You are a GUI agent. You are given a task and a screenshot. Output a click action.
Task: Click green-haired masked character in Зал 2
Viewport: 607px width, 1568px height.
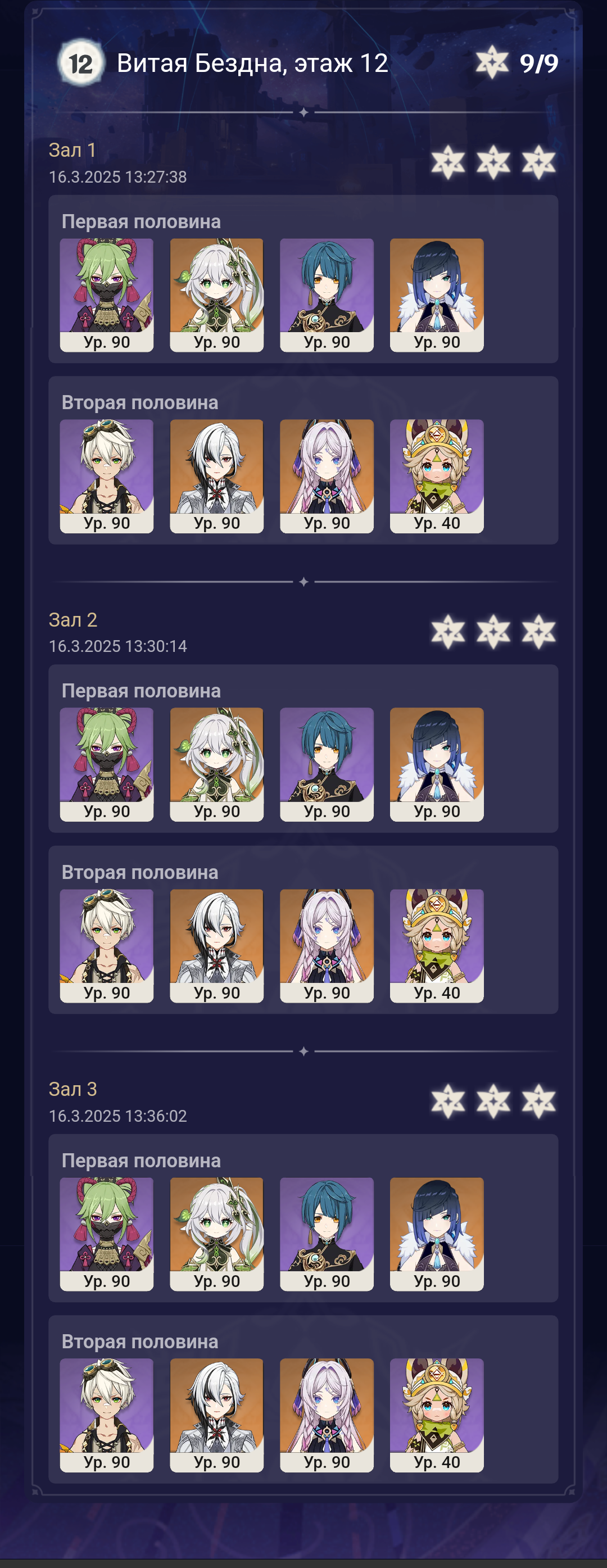107,764
